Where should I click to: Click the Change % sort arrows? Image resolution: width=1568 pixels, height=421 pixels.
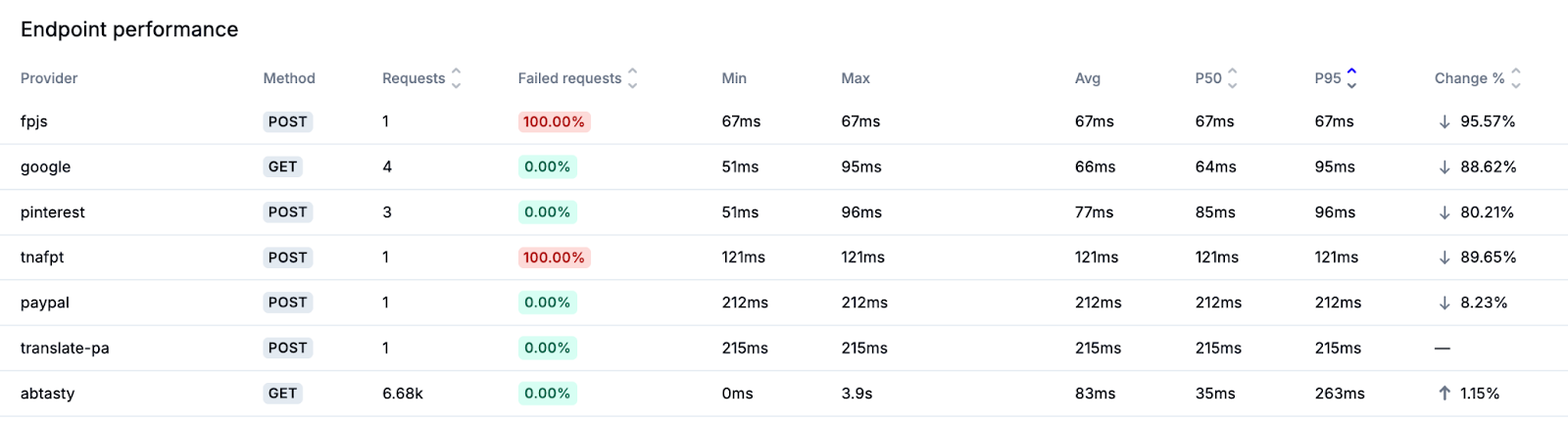(x=1516, y=78)
